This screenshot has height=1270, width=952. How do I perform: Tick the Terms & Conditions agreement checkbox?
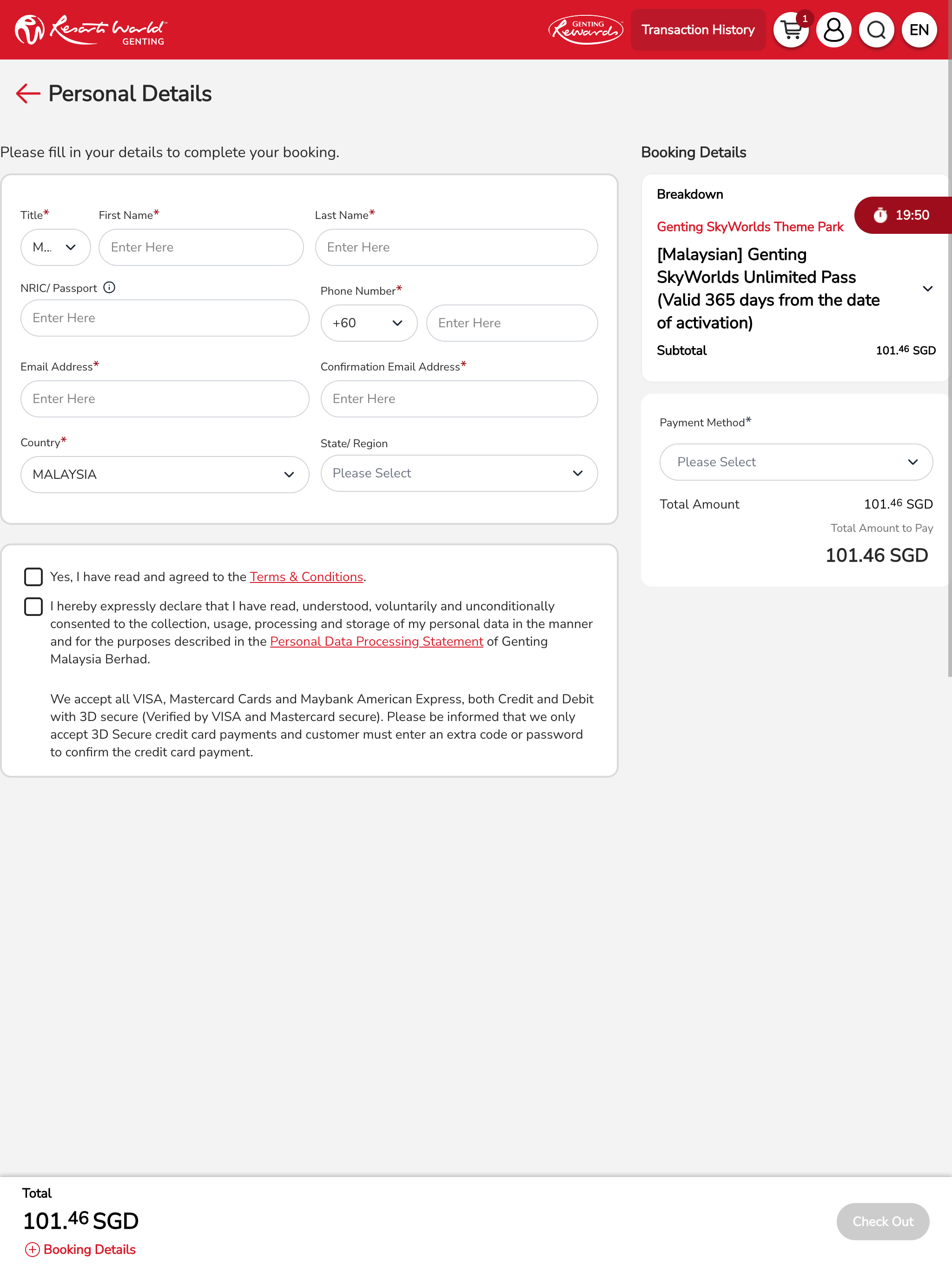tap(33, 576)
